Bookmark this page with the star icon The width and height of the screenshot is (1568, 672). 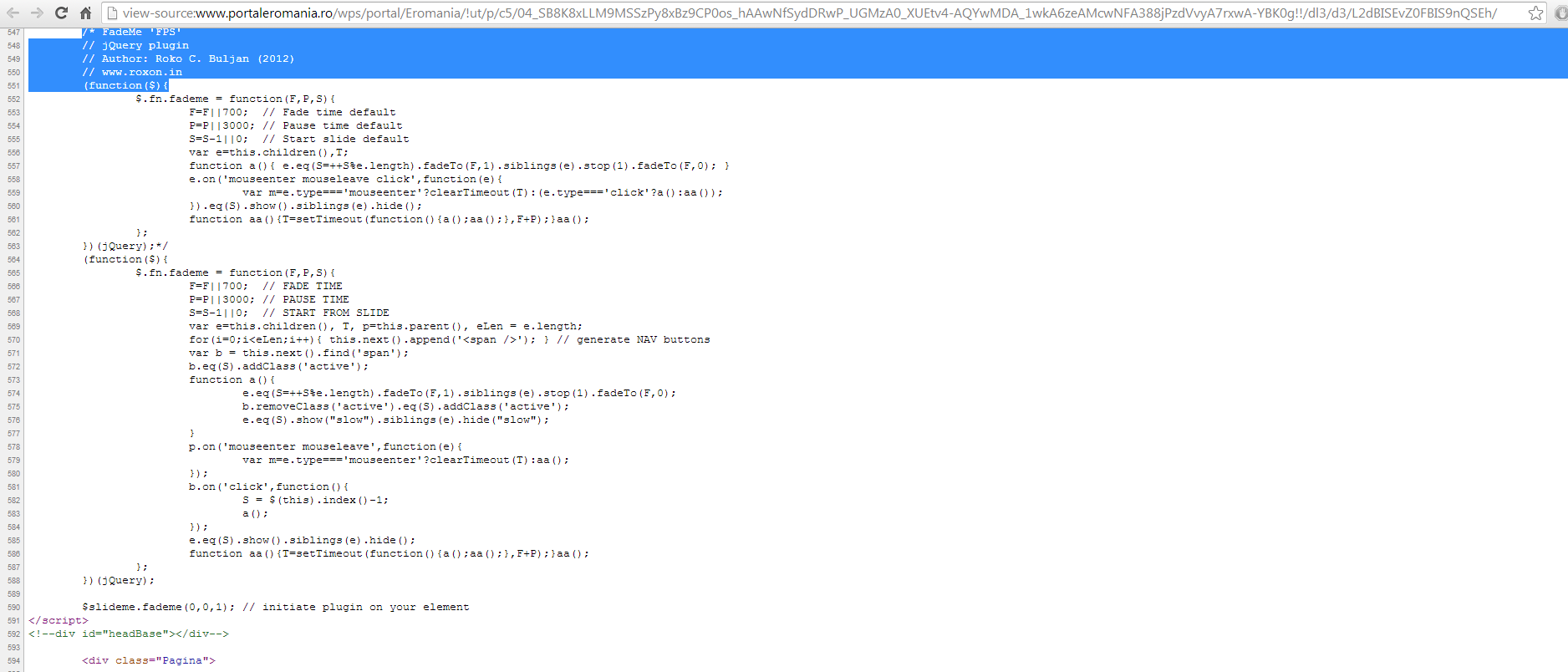click(1535, 13)
